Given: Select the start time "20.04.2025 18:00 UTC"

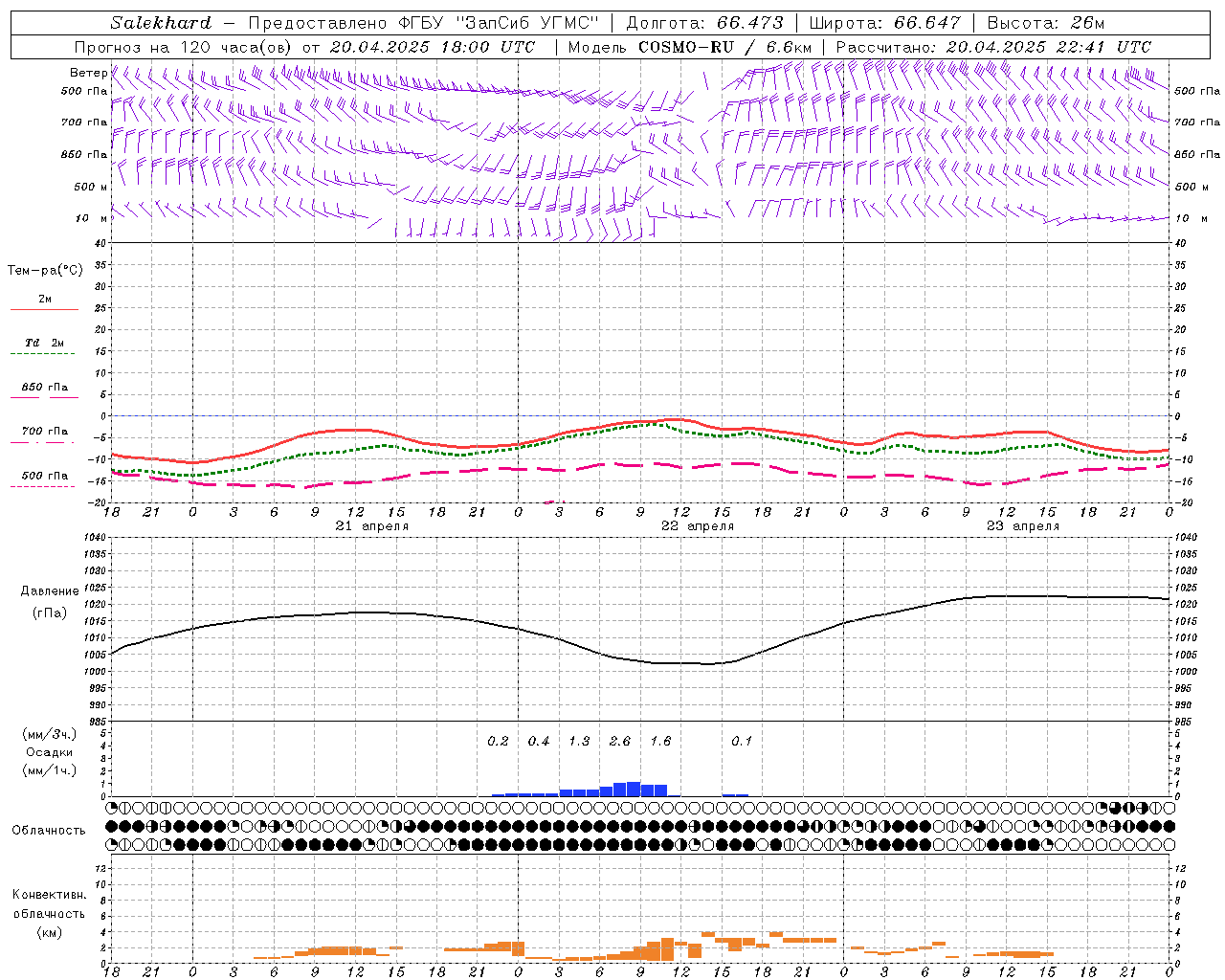Looking at the screenshot, I should click(433, 47).
